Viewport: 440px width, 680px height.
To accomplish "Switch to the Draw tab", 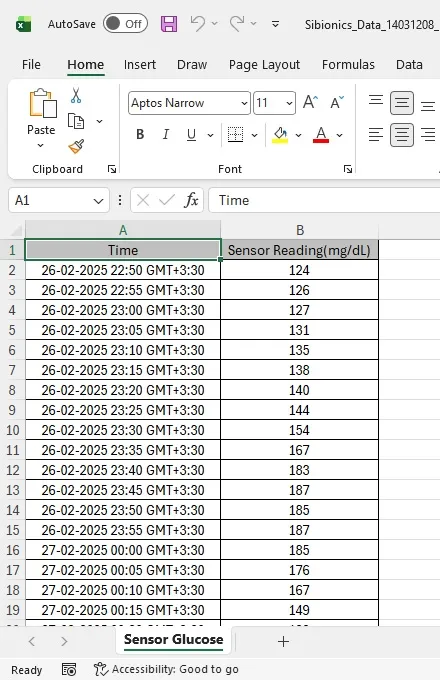I will [192, 65].
